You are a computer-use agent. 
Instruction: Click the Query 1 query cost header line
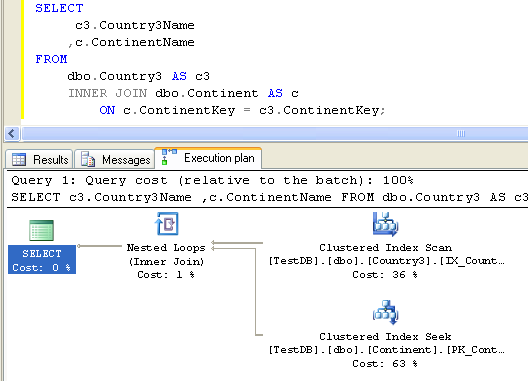[x=212, y=180]
